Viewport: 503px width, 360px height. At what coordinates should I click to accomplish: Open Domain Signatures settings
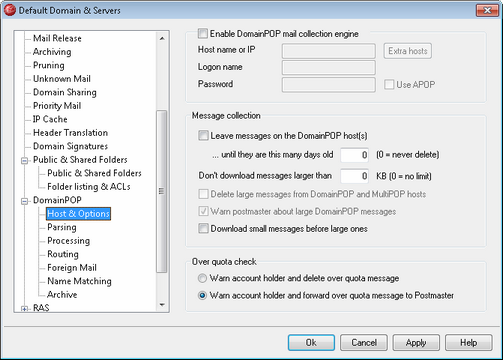coord(70,146)
